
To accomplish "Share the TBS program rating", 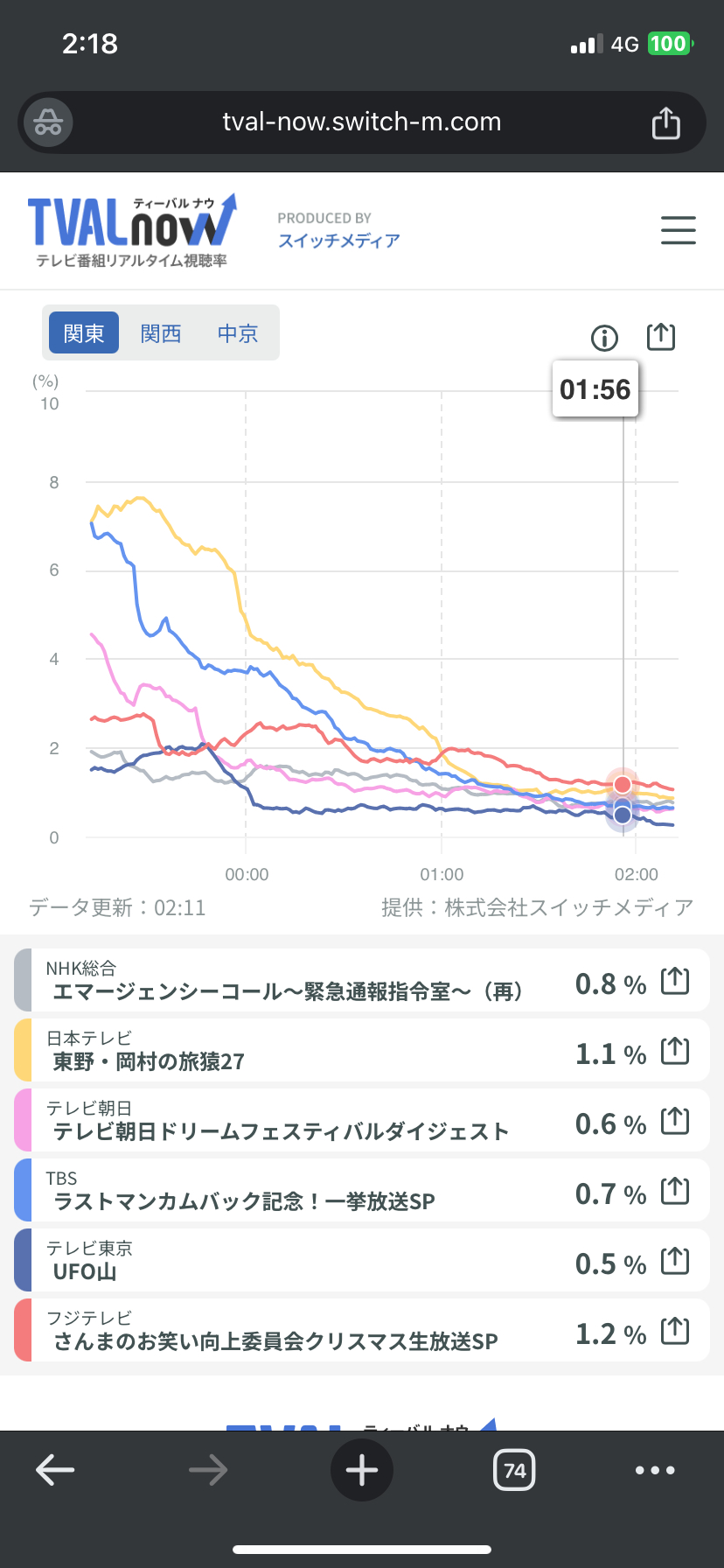I will click(675, 1192).
